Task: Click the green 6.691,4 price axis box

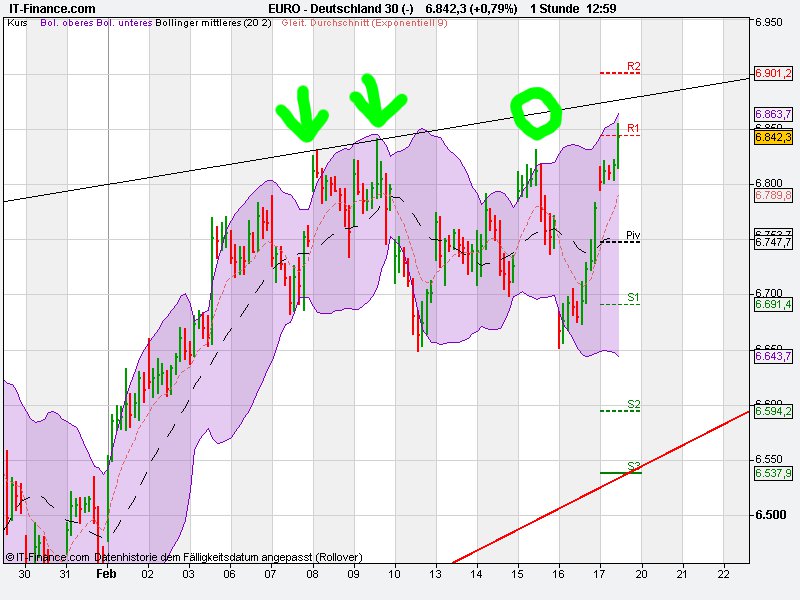Action: (771, 305)
